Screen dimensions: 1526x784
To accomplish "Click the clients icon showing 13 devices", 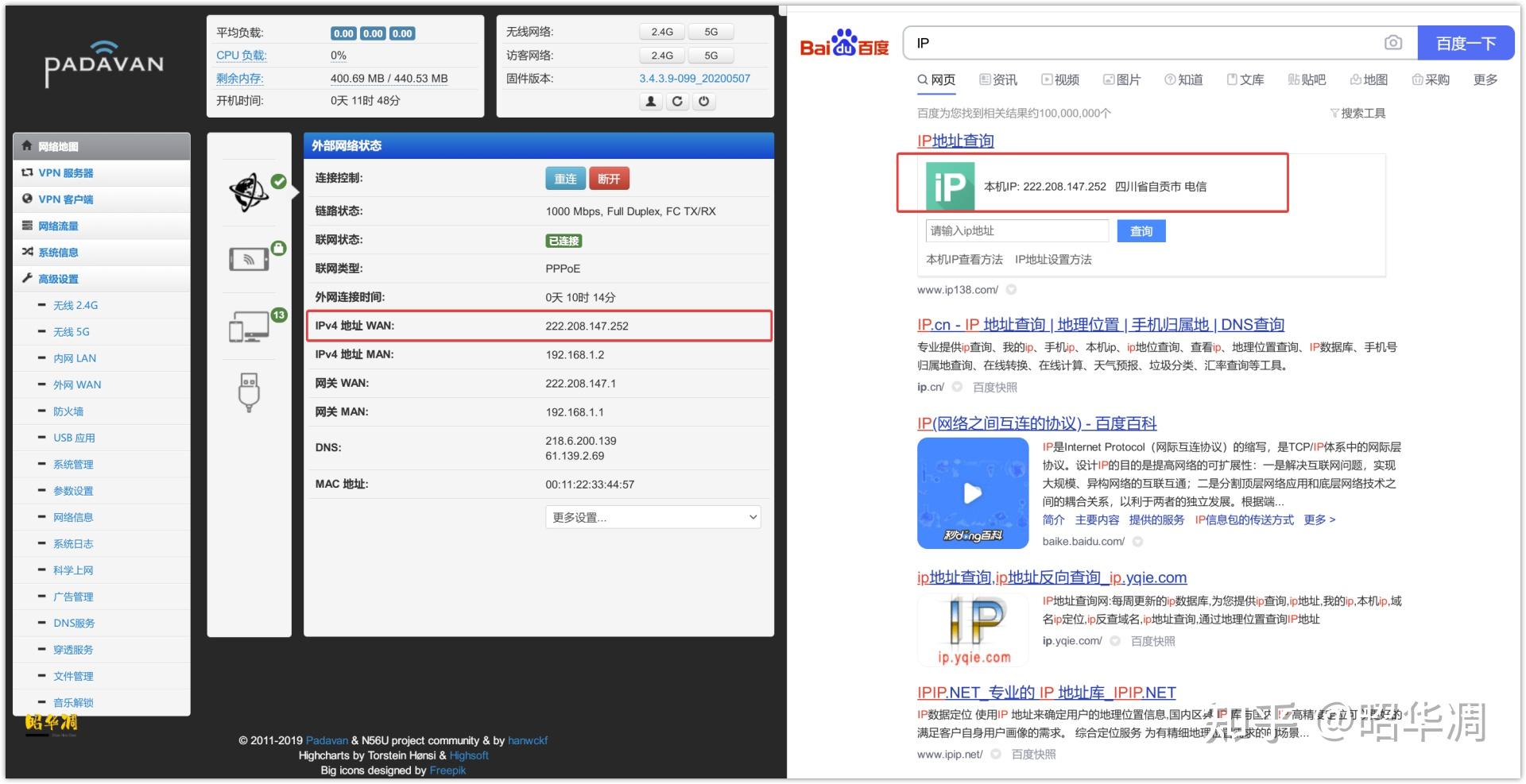I will [x=249, y=326].
